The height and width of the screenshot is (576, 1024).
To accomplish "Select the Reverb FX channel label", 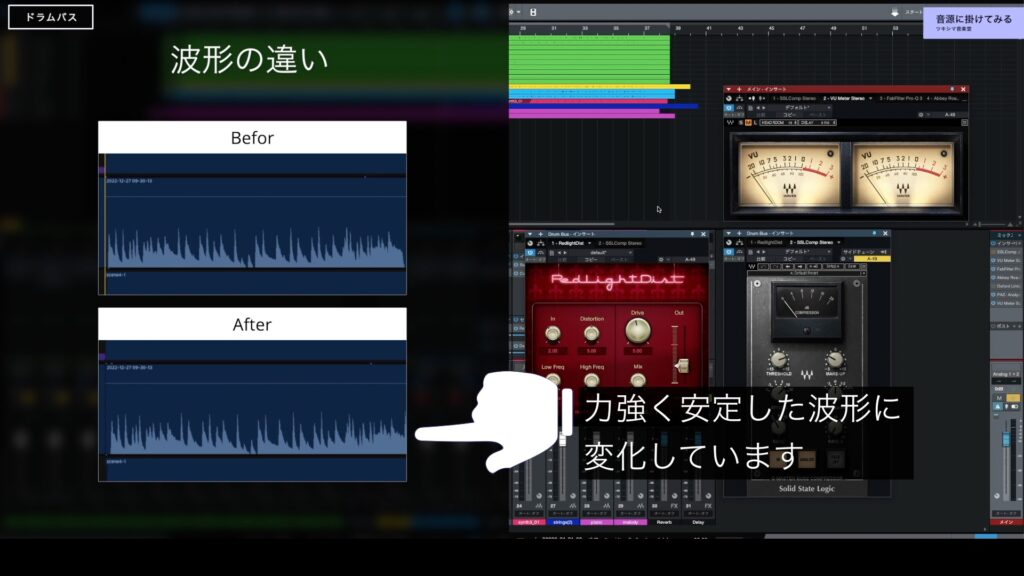I will click(664, 522).
